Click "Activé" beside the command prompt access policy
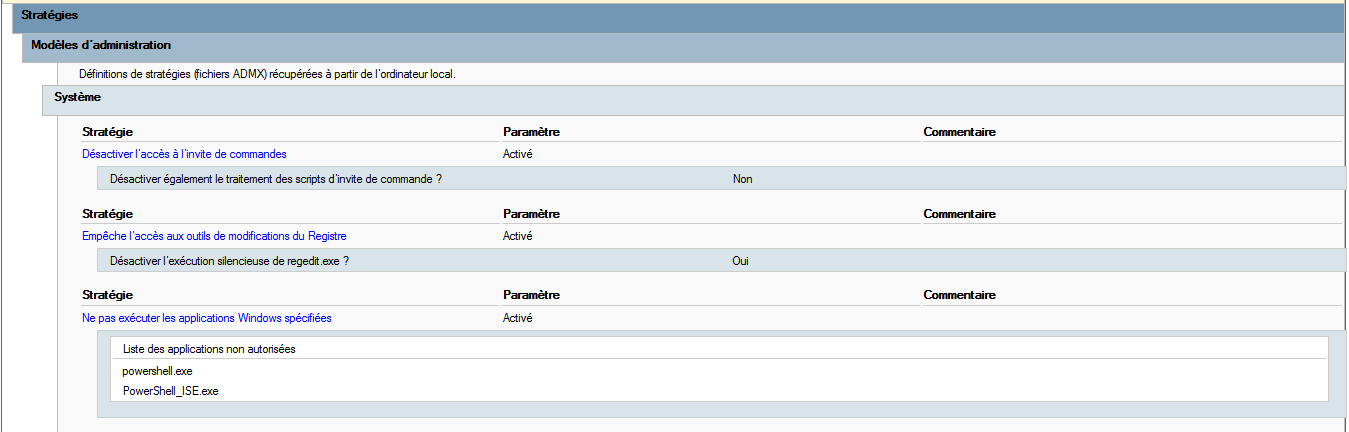 click(517, 154)
